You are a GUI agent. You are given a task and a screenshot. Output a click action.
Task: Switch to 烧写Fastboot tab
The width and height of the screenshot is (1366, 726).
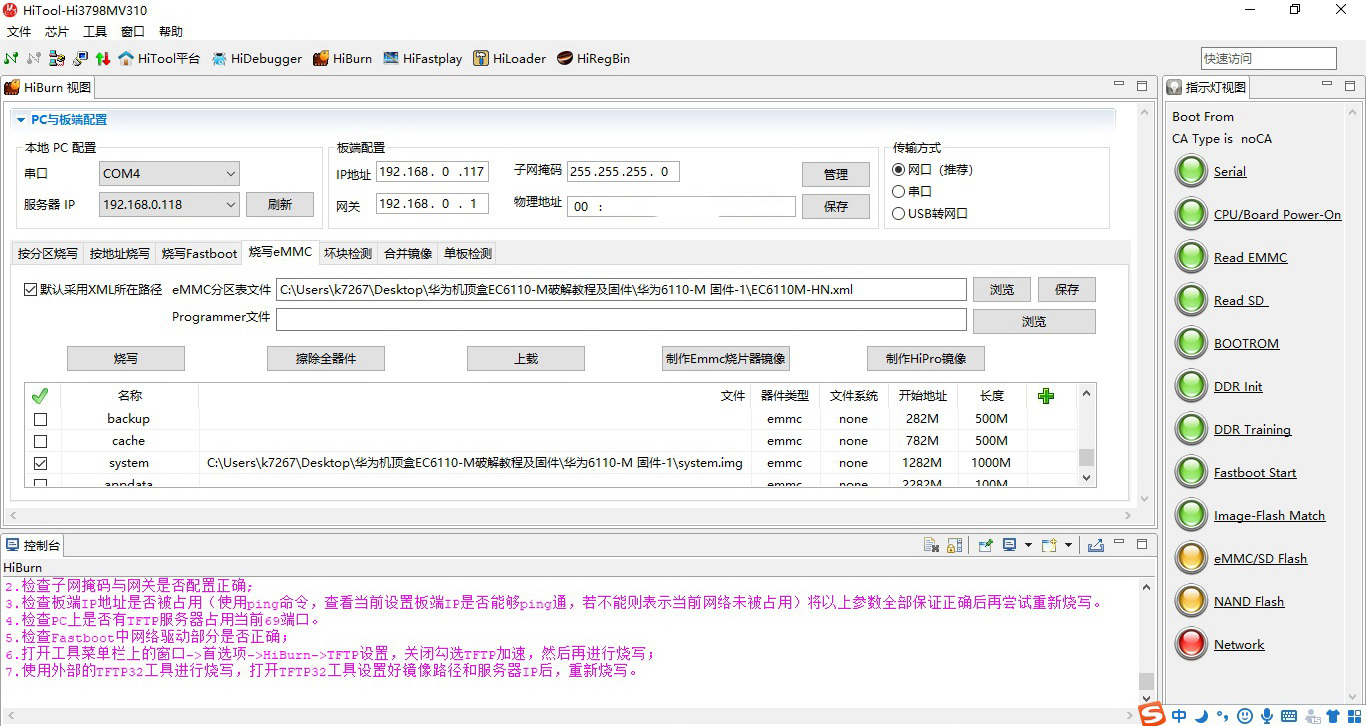pos(200,254)
